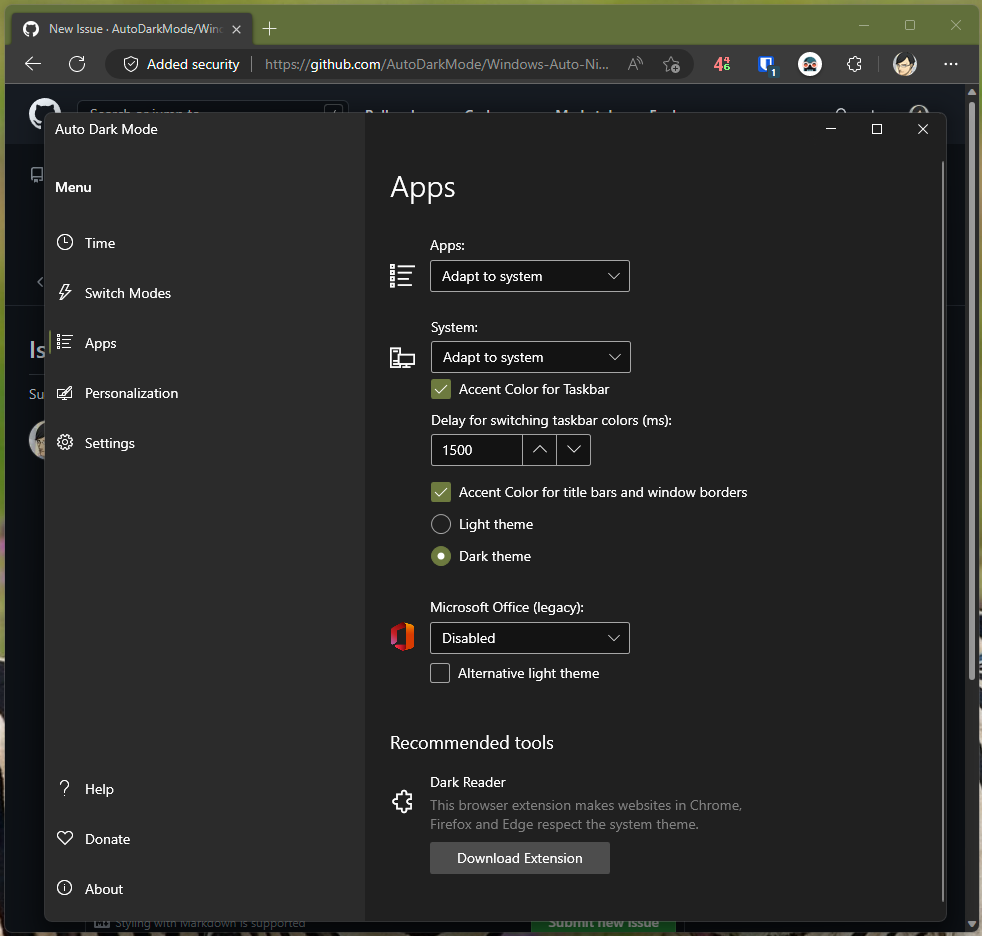Click the Recommended tools heading
Viewport: 982px width, 936px height.
(472, 743)
